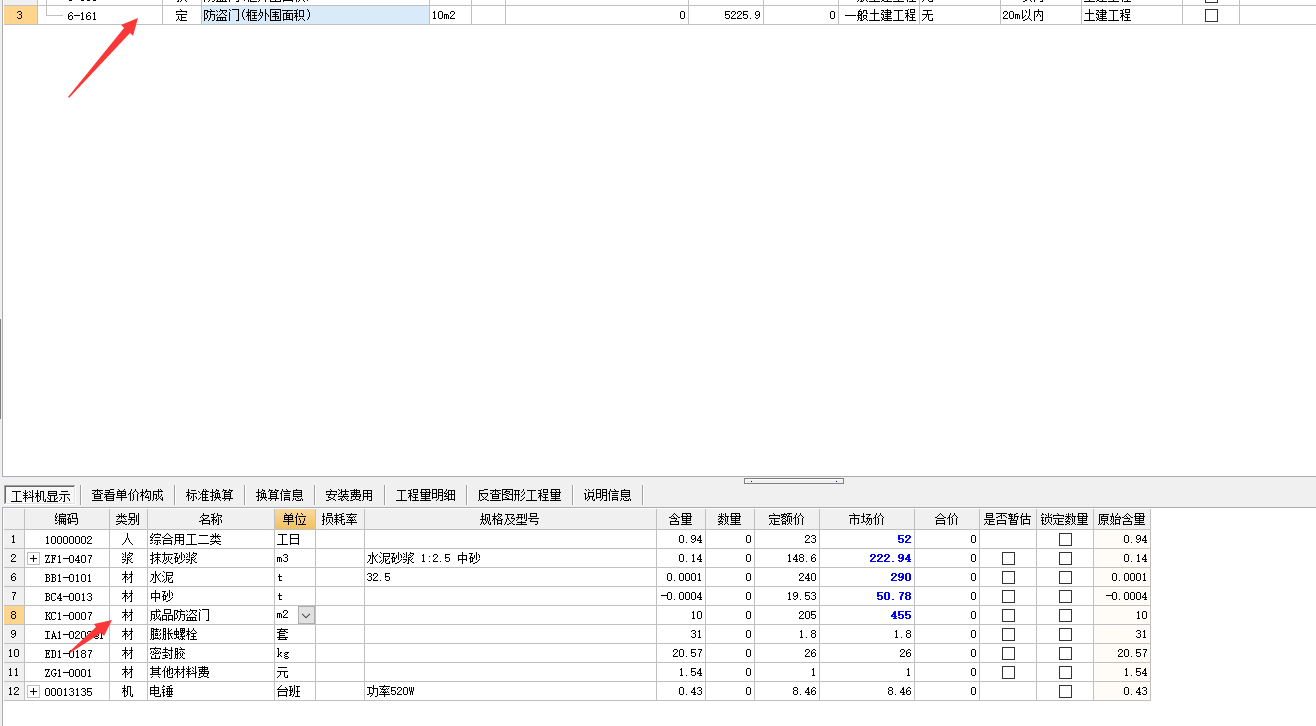1316x726 pixels.
Task: Select code KC1-0007
Action: coord(67,616)
